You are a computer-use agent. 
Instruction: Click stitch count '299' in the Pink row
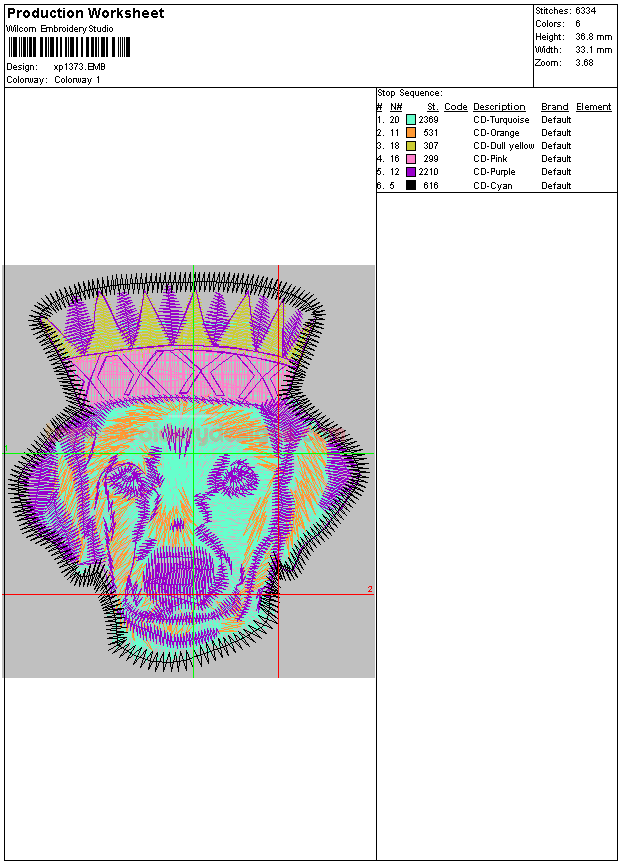coord(431,159)
